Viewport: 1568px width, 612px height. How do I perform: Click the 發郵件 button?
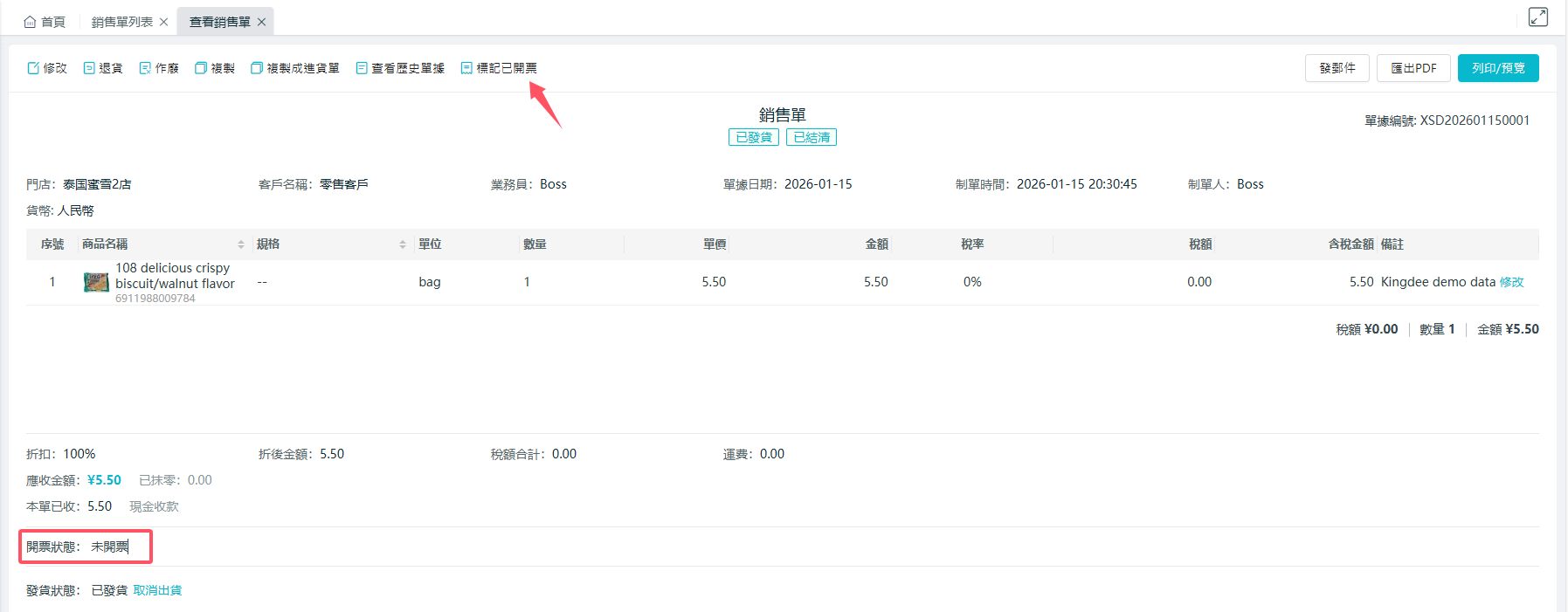pyautogui.click(x=1337, y=68)
